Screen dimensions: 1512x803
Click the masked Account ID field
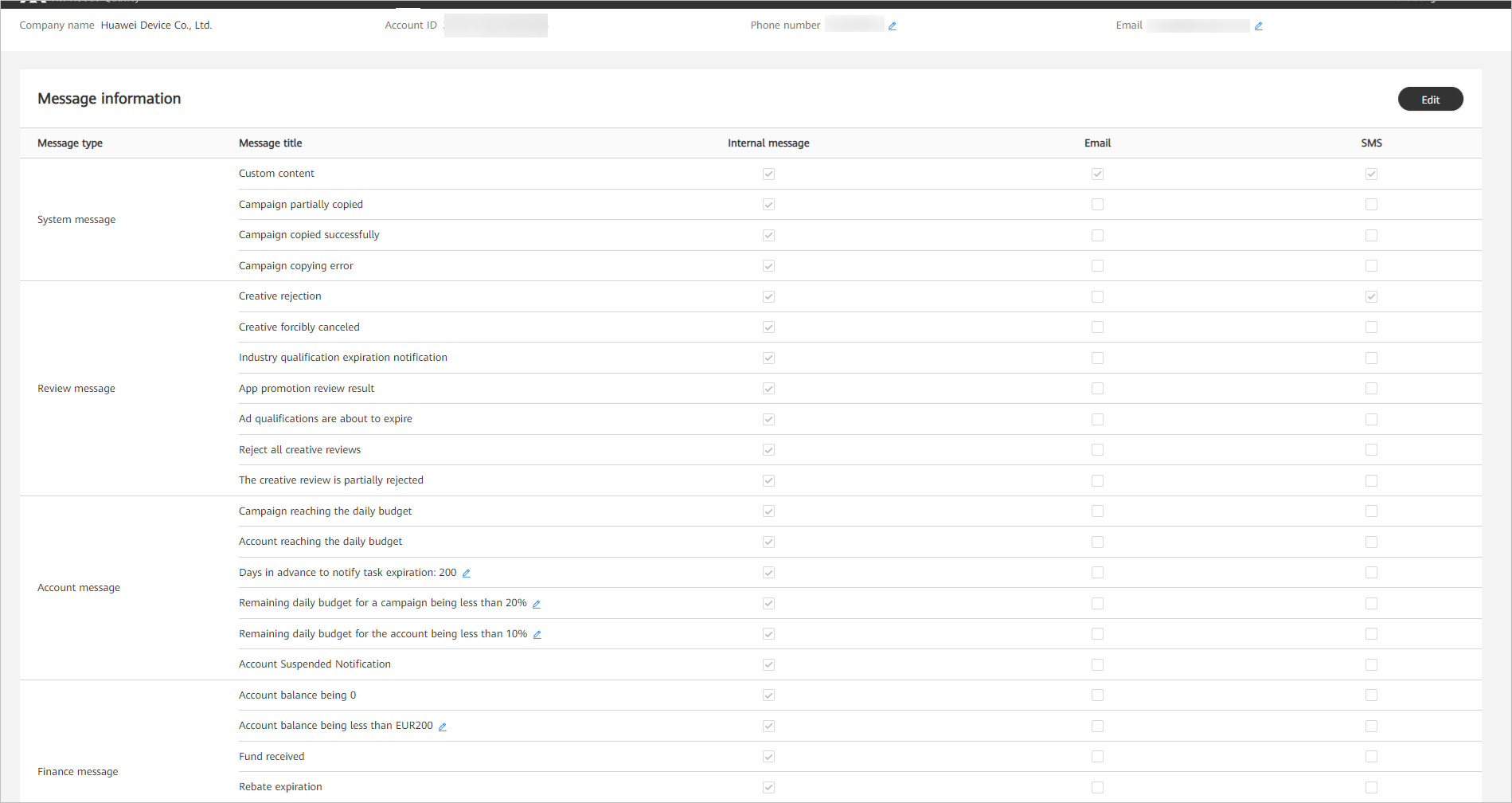point(494,25)
